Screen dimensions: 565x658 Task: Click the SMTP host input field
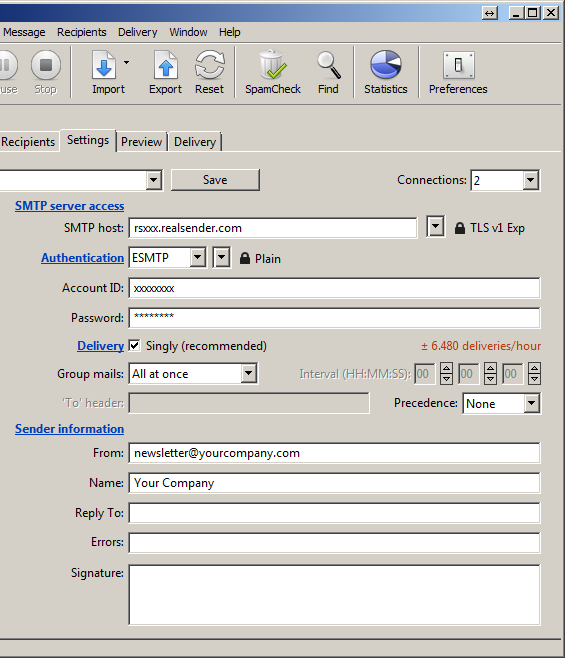[273, 227]
